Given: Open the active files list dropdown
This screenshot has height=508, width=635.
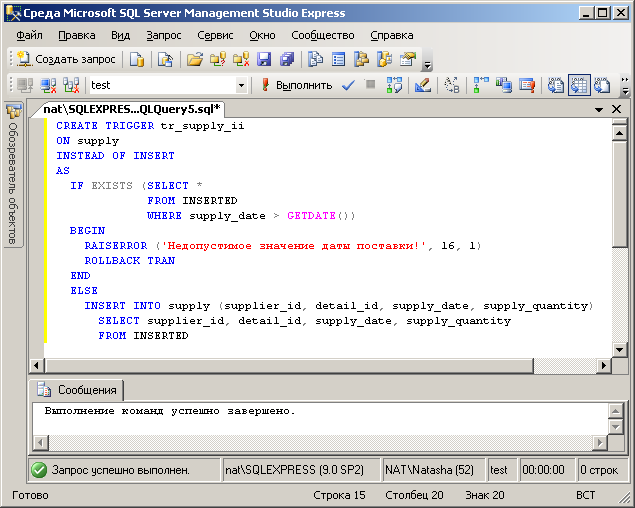Looking at the screenshot, I should 599,109.
